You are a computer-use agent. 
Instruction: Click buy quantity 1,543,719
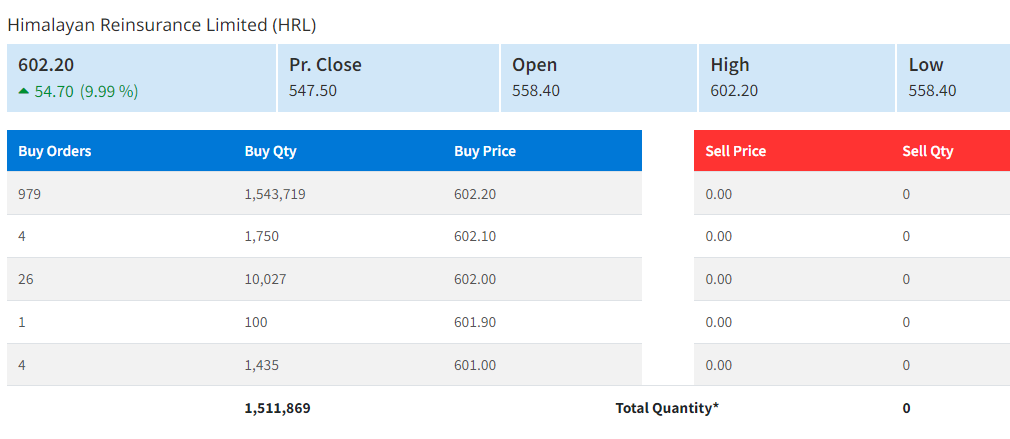click(x=275, y=194)
